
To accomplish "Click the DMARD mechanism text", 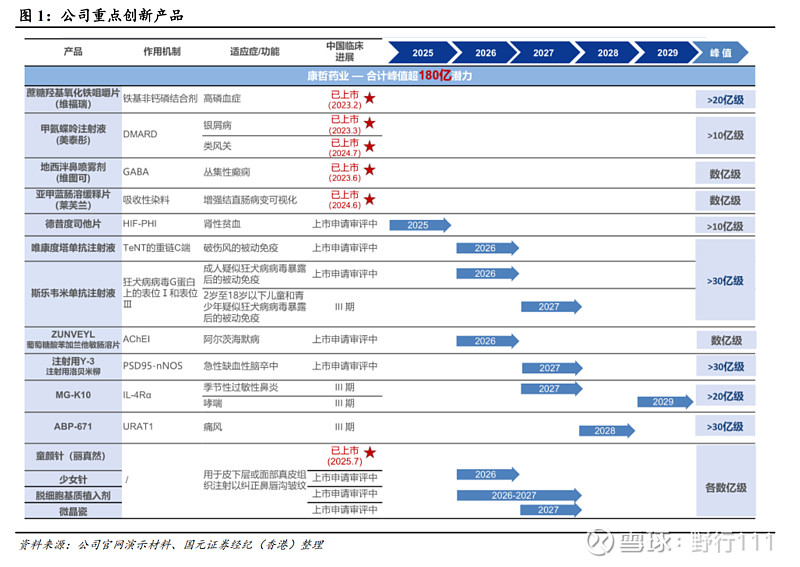I will click(140, 134).
